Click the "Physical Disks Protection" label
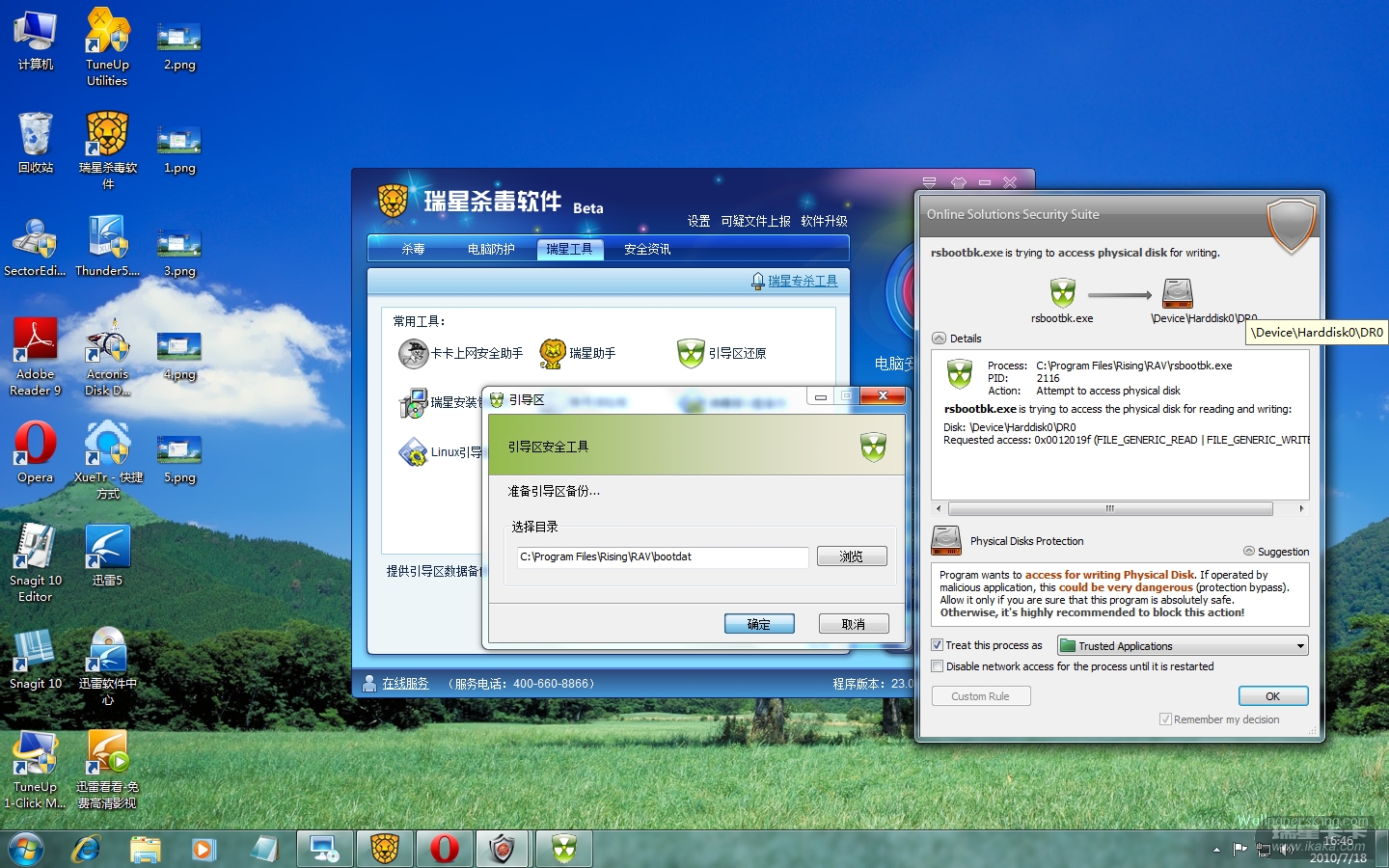The image size is (1389, 868). [x=1027, y=541]
